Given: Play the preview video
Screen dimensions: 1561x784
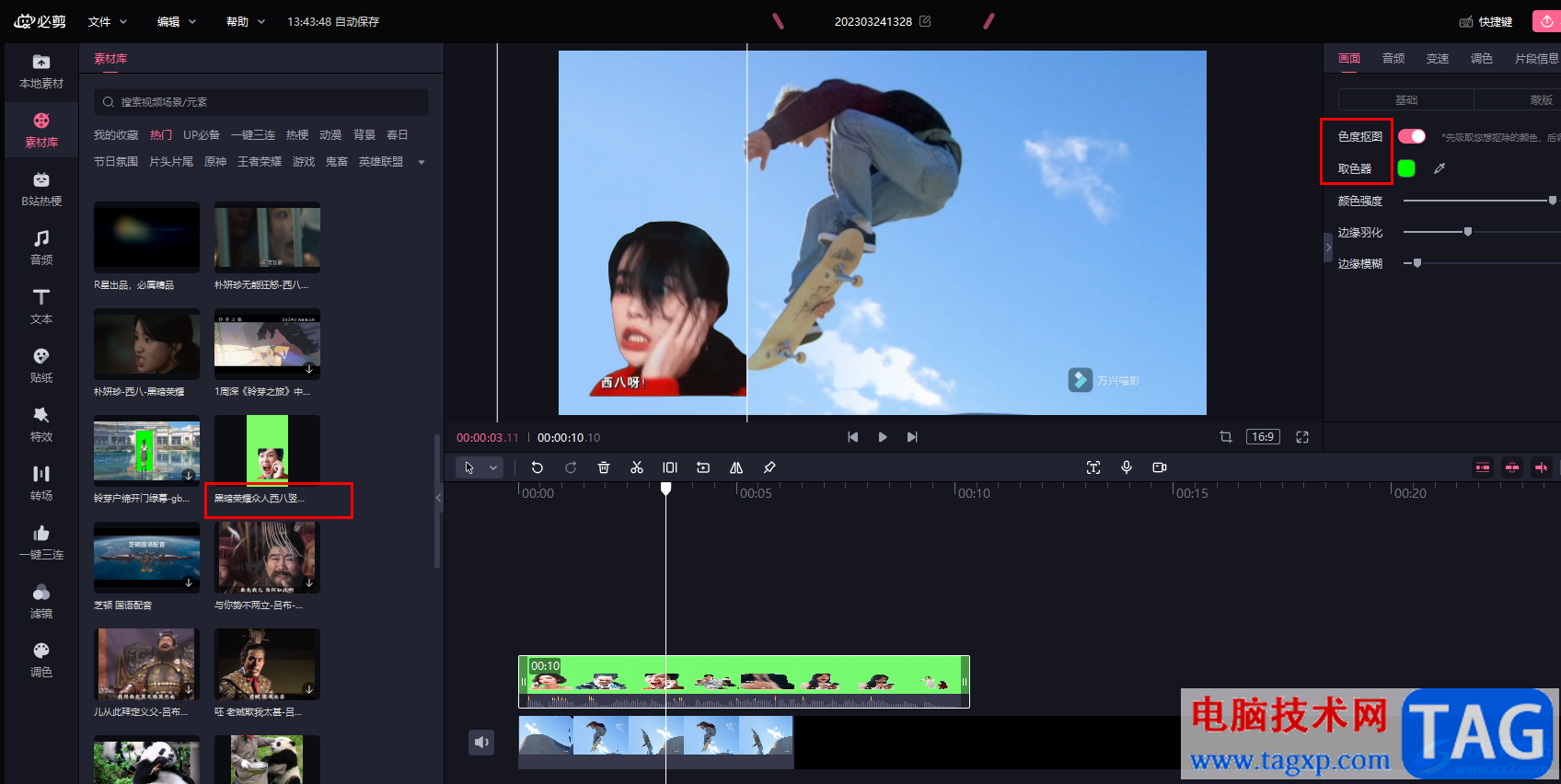Looking at the screenshot, I should (883, 437).
